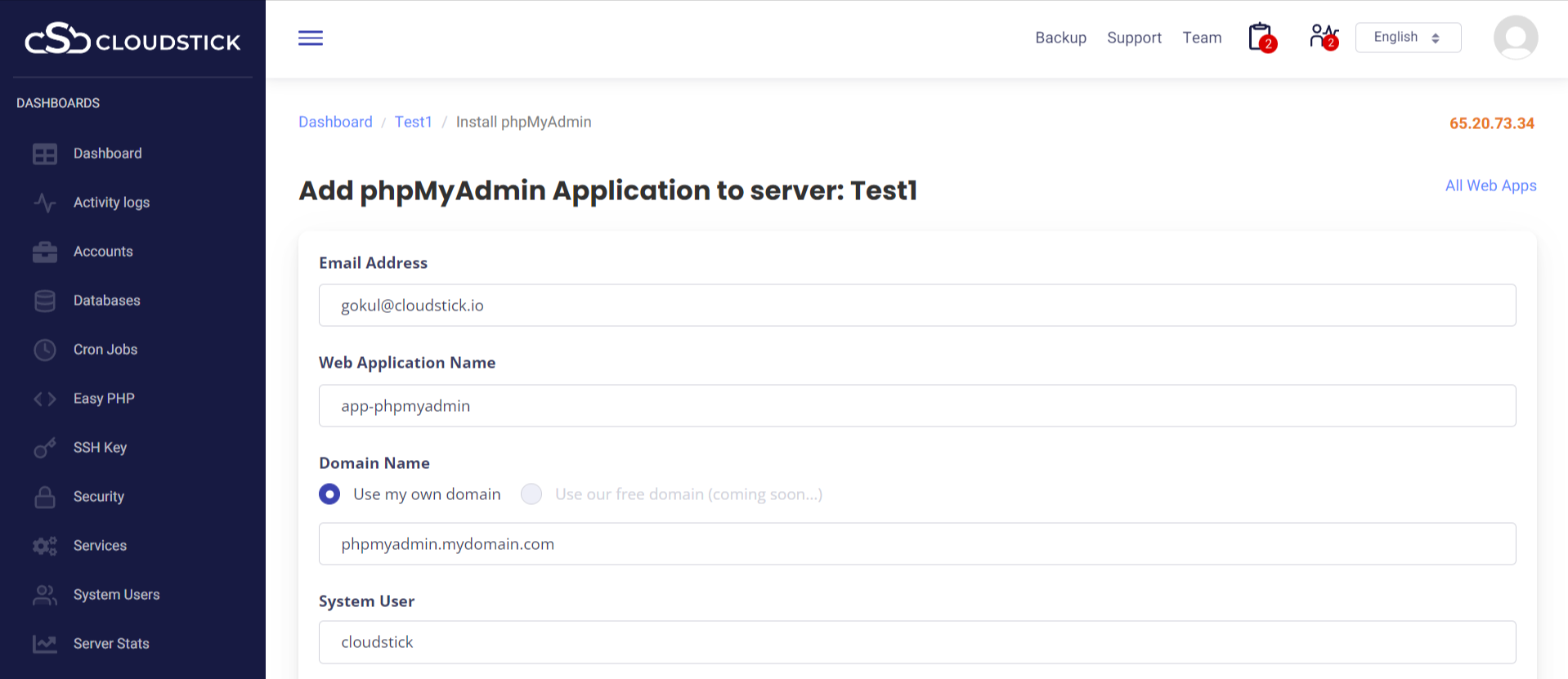Click the hamburger menu icon
This screenshot has width=1568, height=679.
(311, 38)
